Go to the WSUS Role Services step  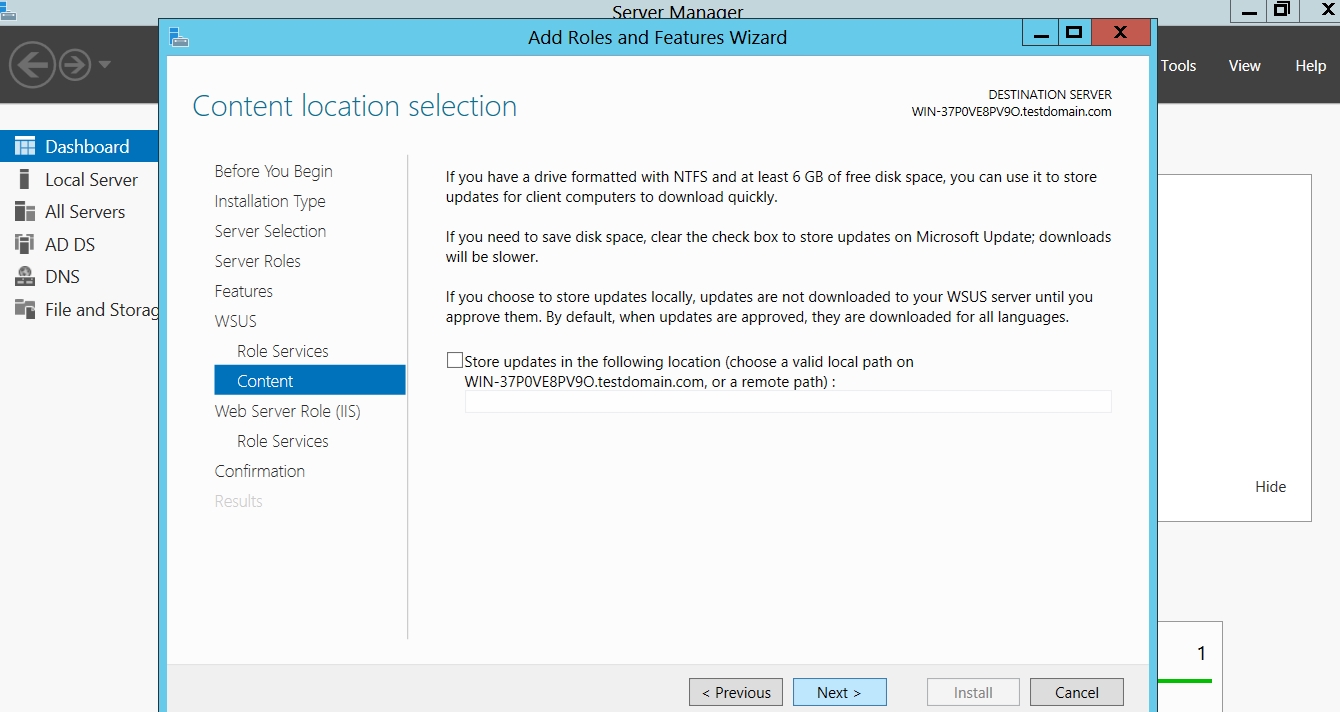pos(282,351)
